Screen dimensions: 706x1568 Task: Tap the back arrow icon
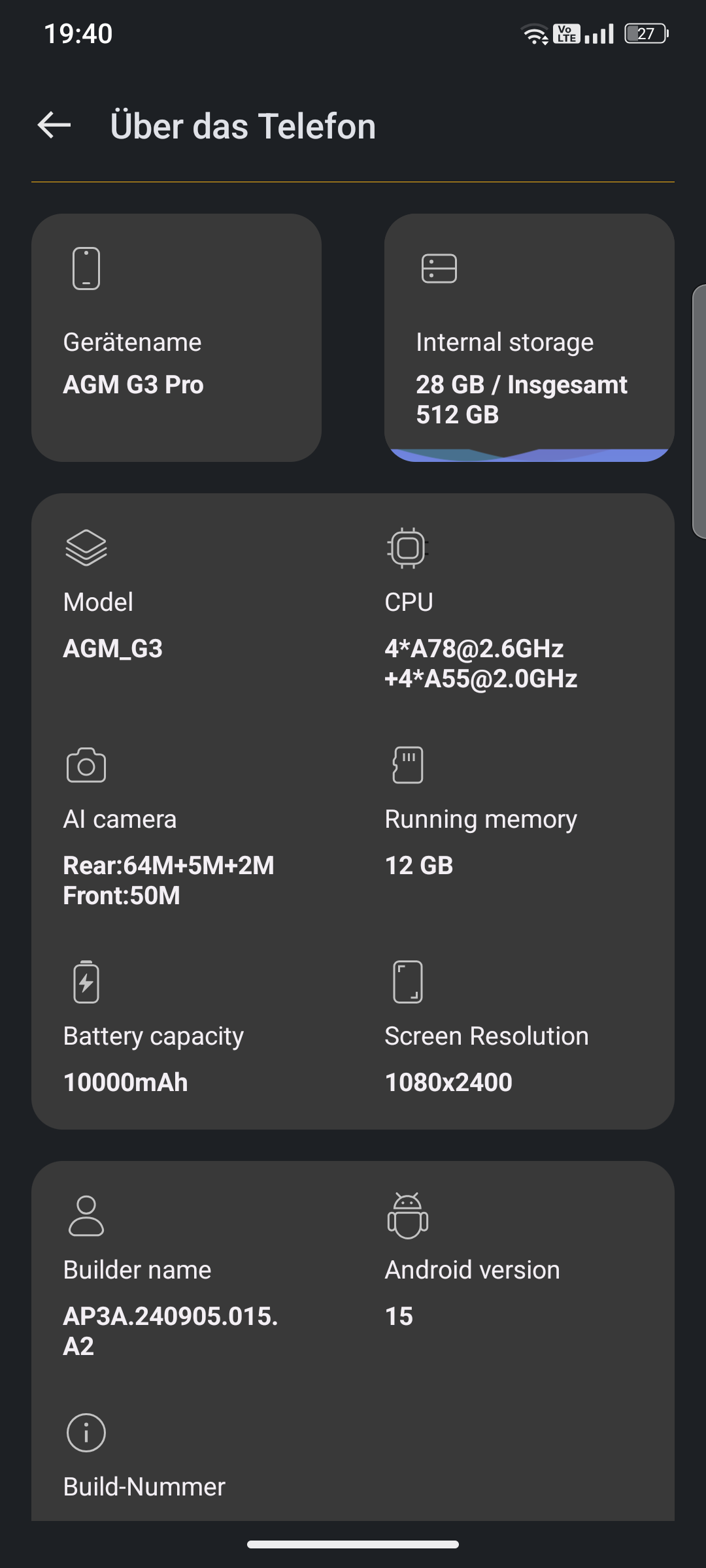54,125
